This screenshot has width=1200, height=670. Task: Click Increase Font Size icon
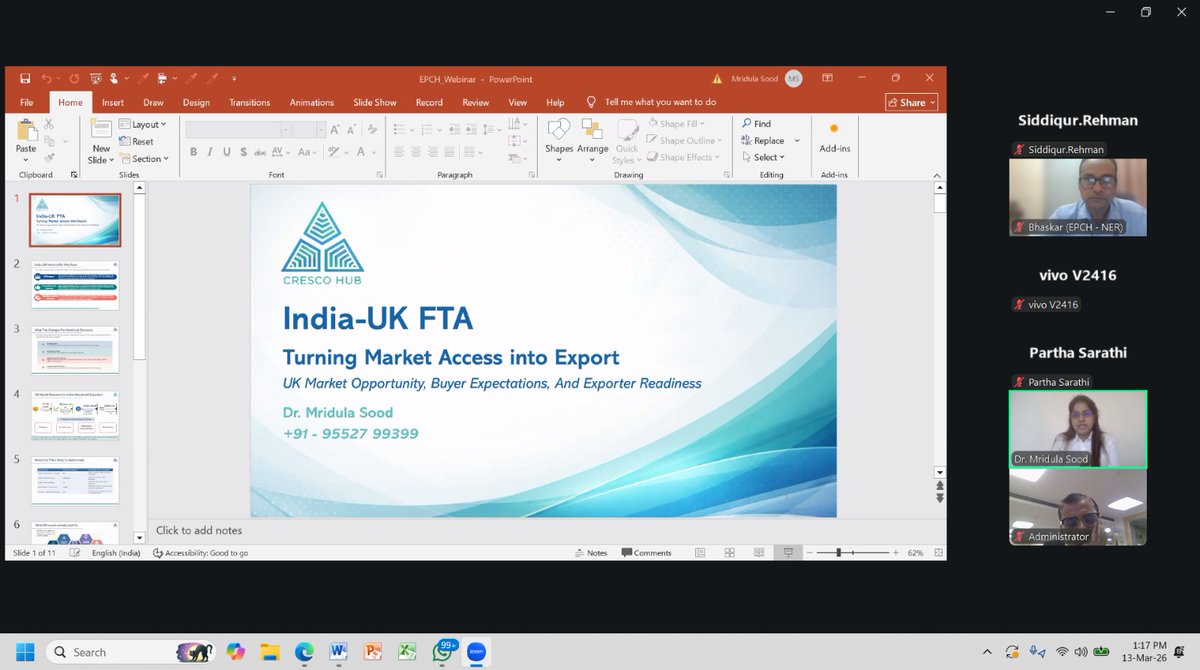tap(334, 129)
